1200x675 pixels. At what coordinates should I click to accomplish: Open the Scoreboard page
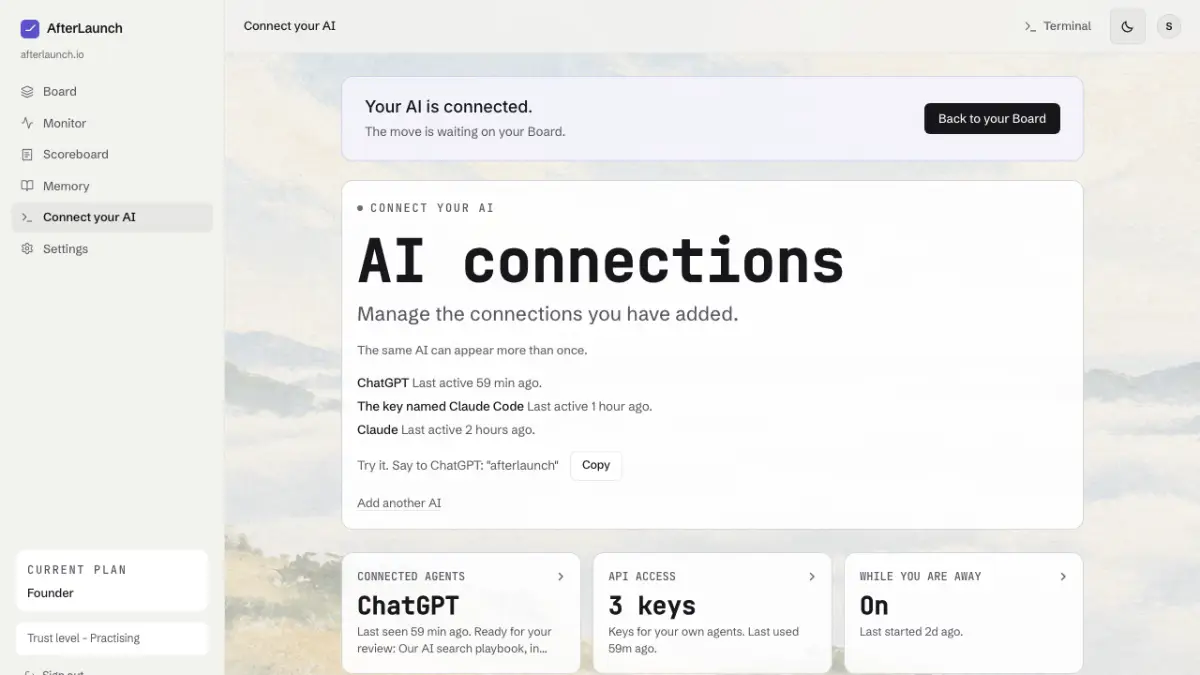112,154
